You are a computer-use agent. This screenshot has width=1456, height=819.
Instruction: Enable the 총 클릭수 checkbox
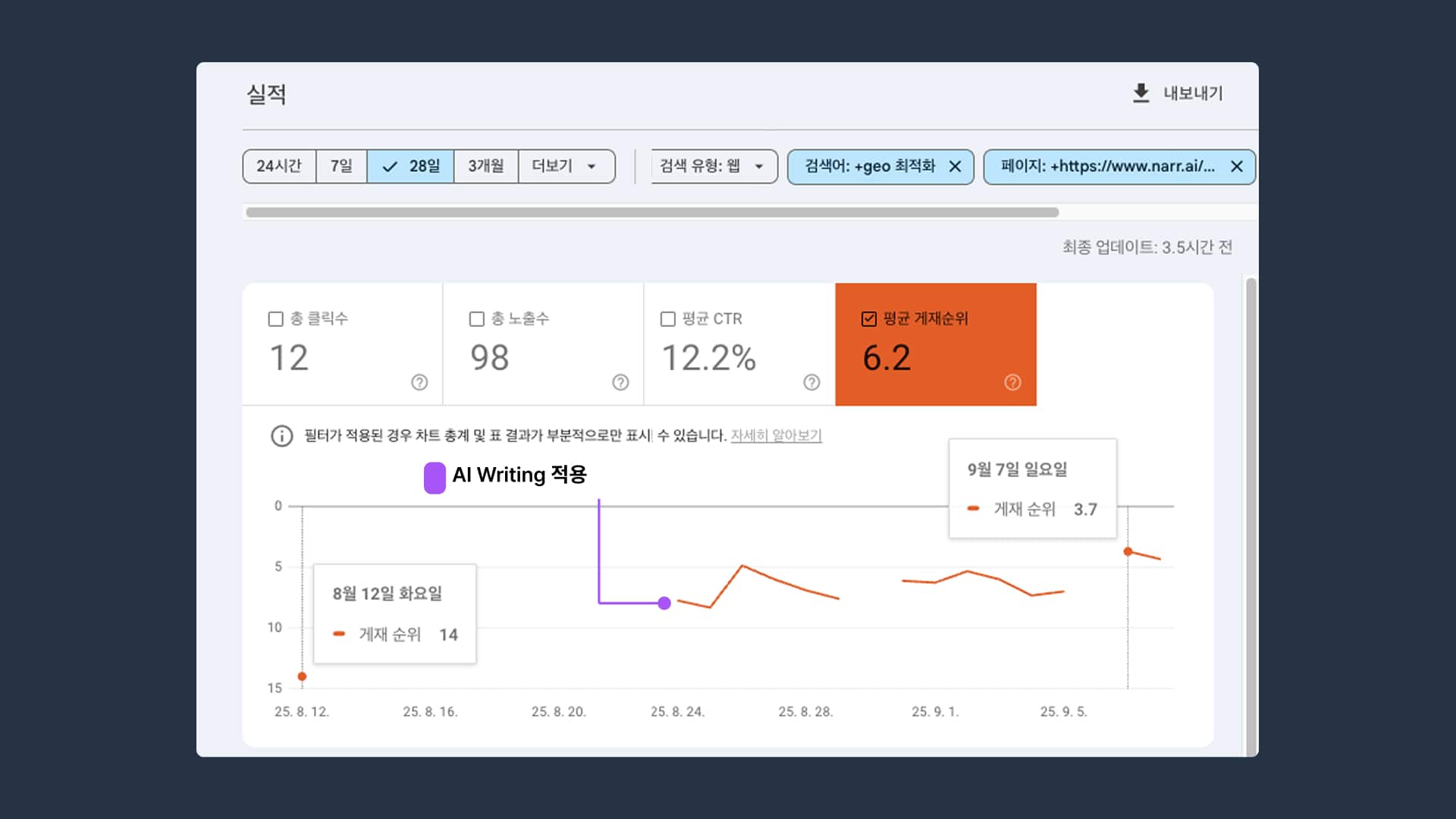(x=276, y=319)
